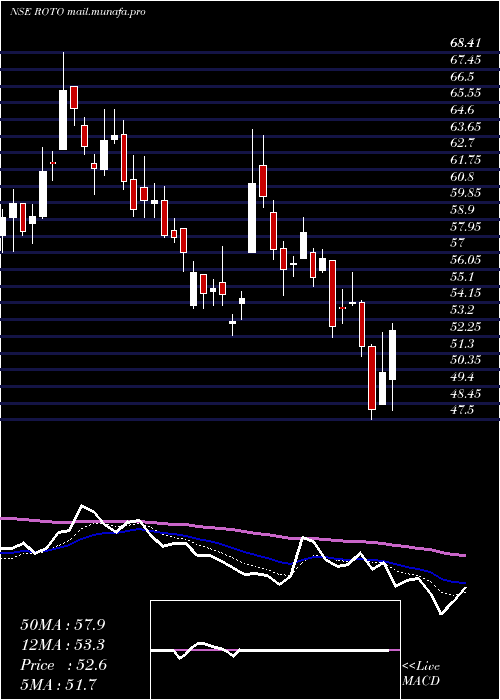The width and height of the screenshot is (500, 700).
Task: Click the 60.8 price axis label
Action: point(462,177)
